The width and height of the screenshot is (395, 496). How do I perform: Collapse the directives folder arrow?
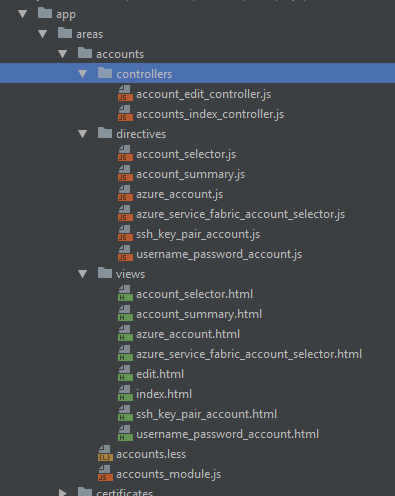(83, 134)
